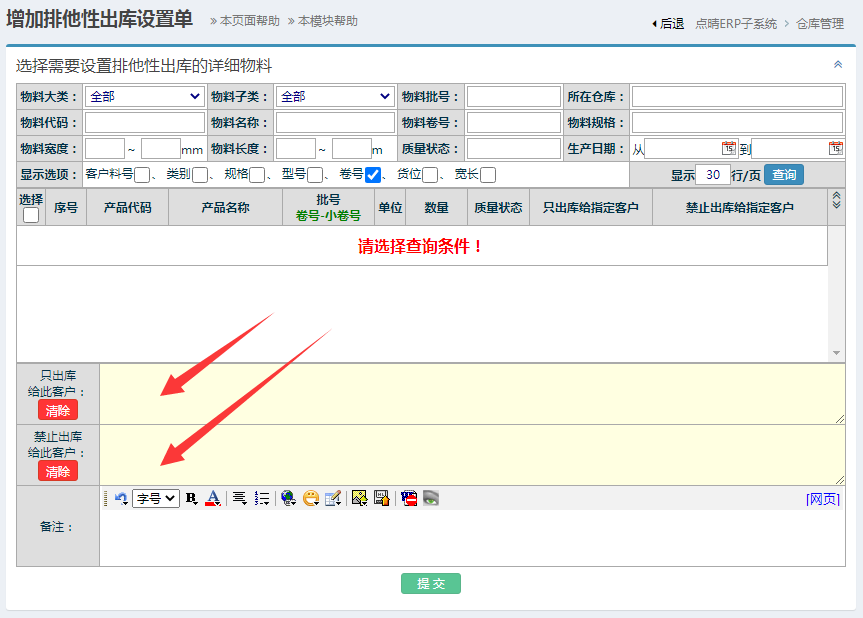Screen dimensions: 863x618
Task: Click the blue 查询 button
Action: click(x=784, y=175)
